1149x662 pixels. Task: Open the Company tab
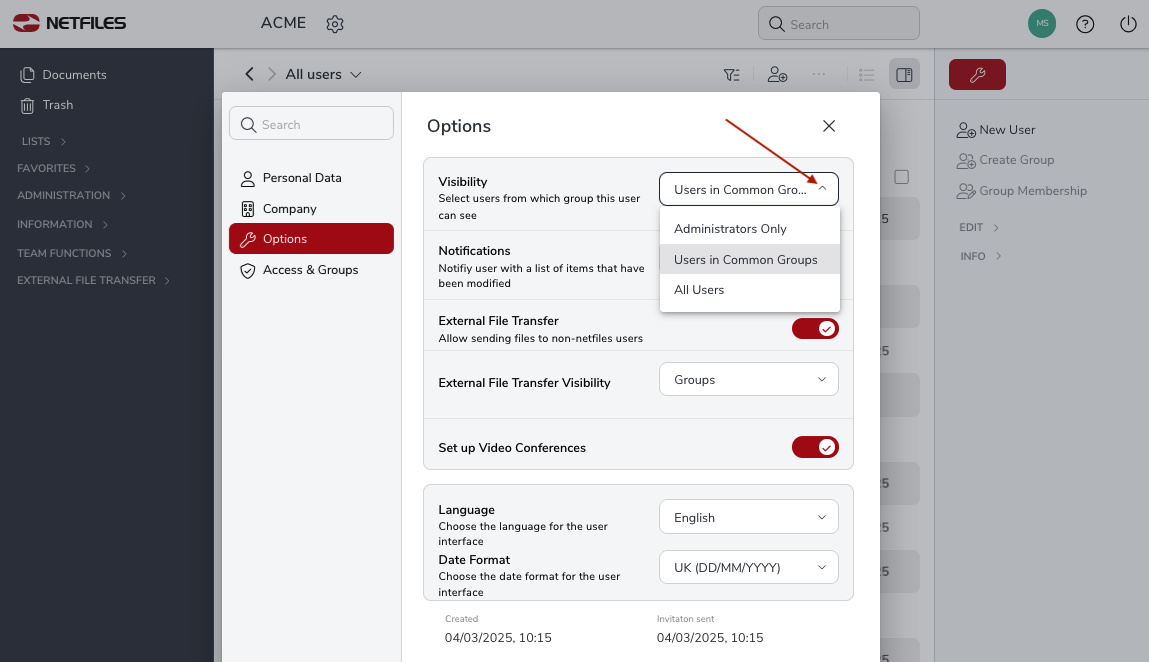pyautogui.click(x=311, y=209)
